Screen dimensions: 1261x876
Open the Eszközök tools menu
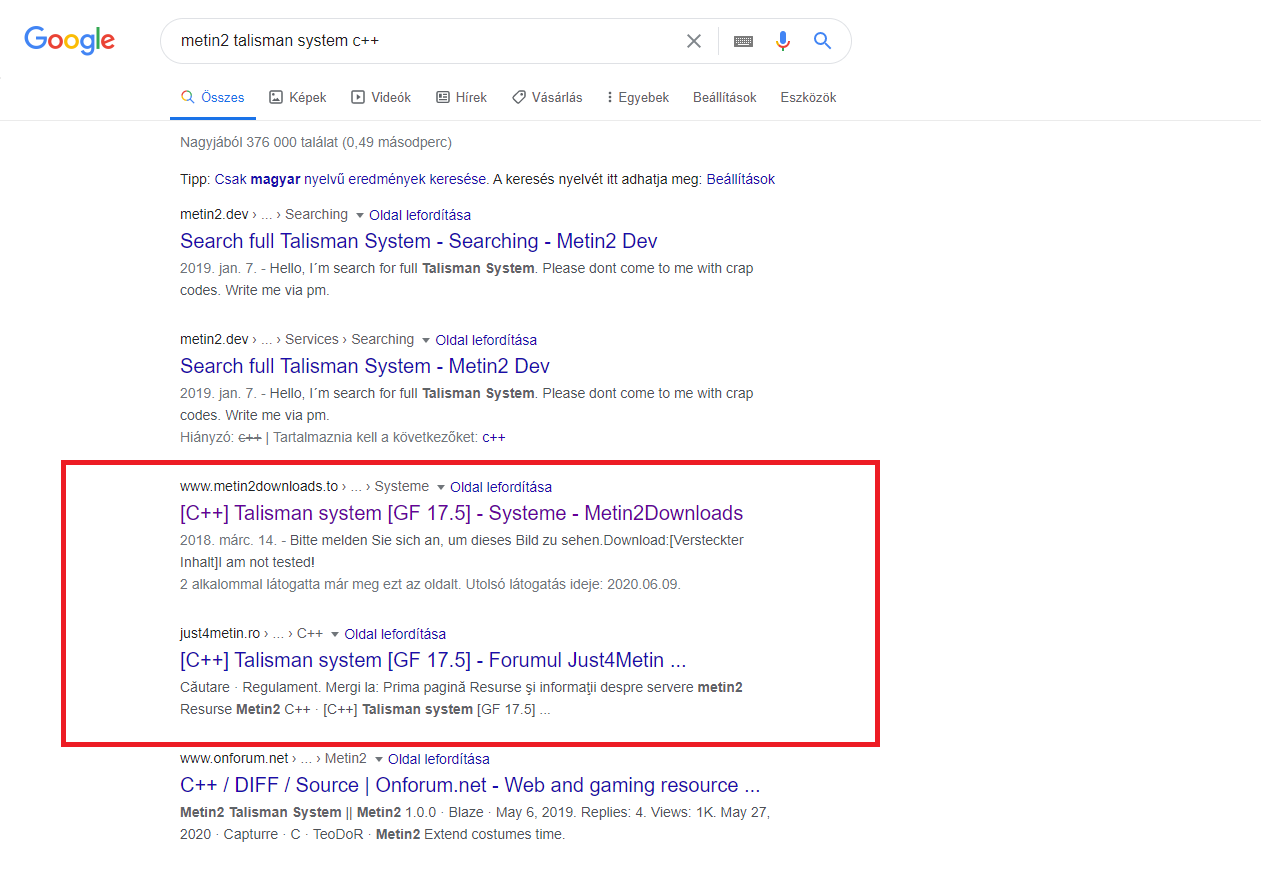pyautogui.click(x=808, y=98)
